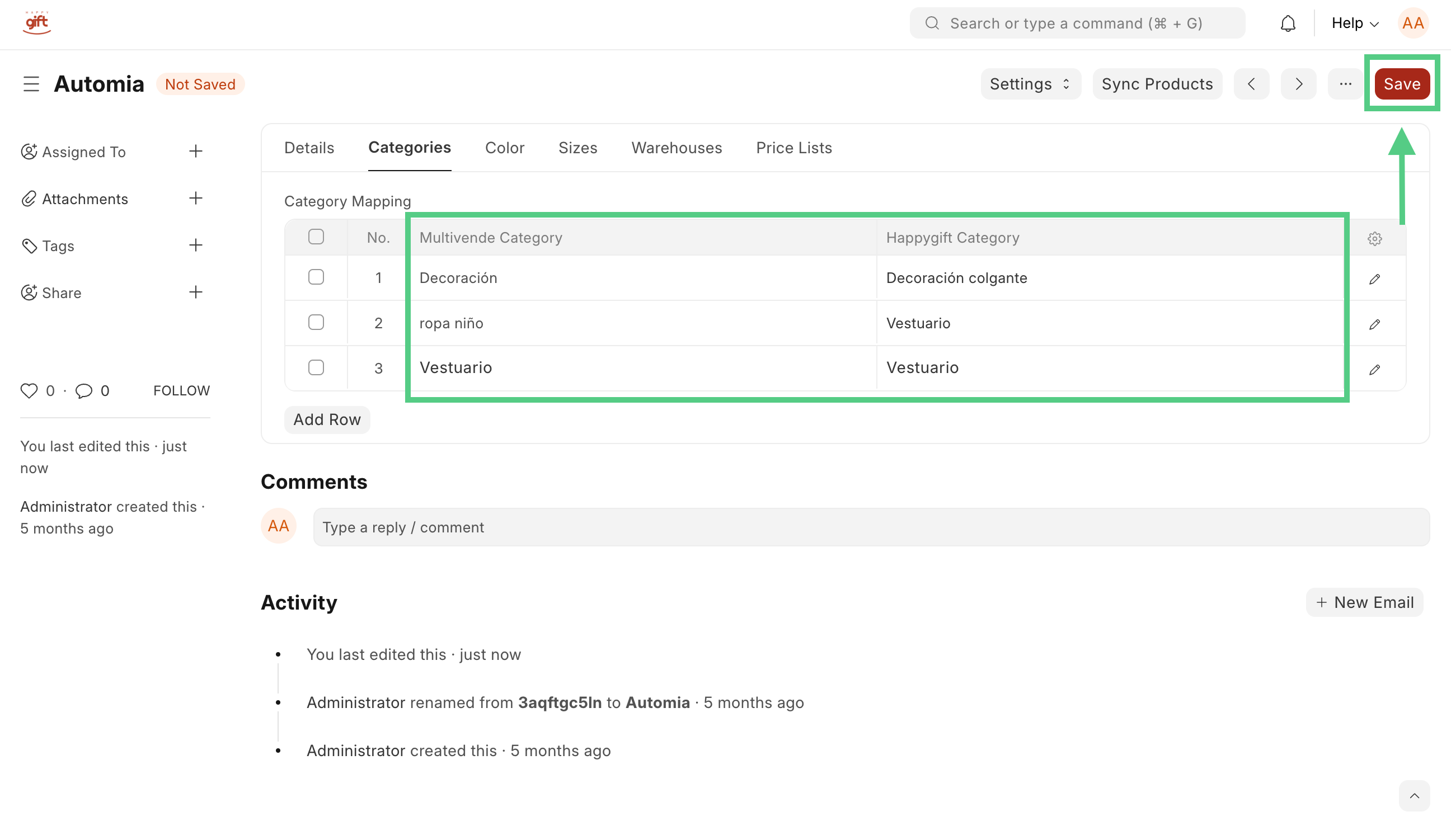Viewport: 1451px width, 840px height.
Task: Click FOLLOW to follow this document
Action: (x=181, y=391)
